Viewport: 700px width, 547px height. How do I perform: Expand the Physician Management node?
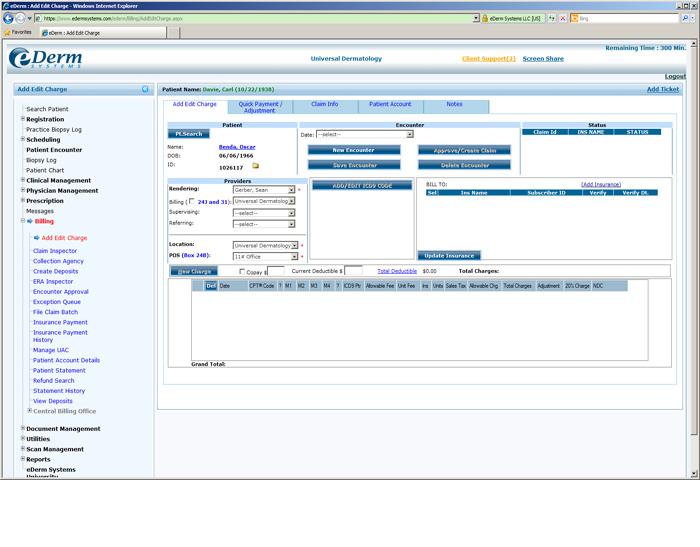click(x=23, y=190)
